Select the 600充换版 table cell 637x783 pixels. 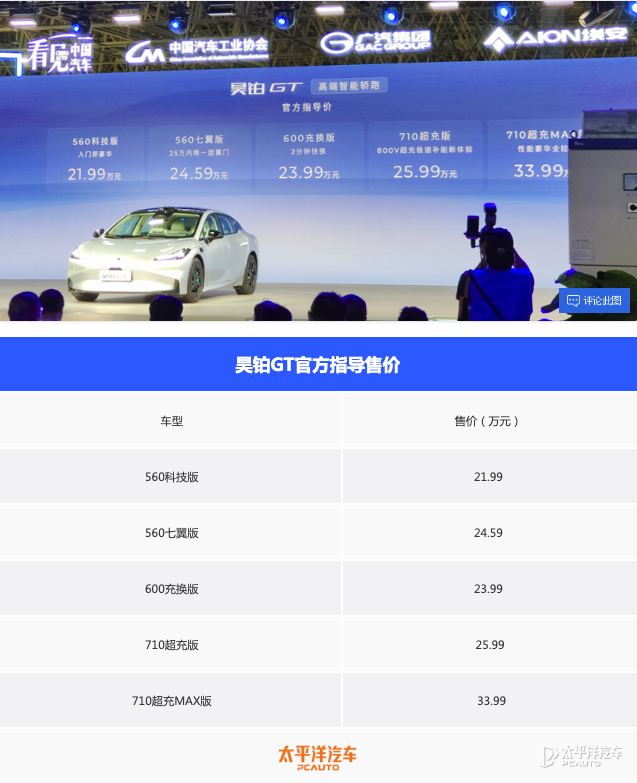[171, 588]
